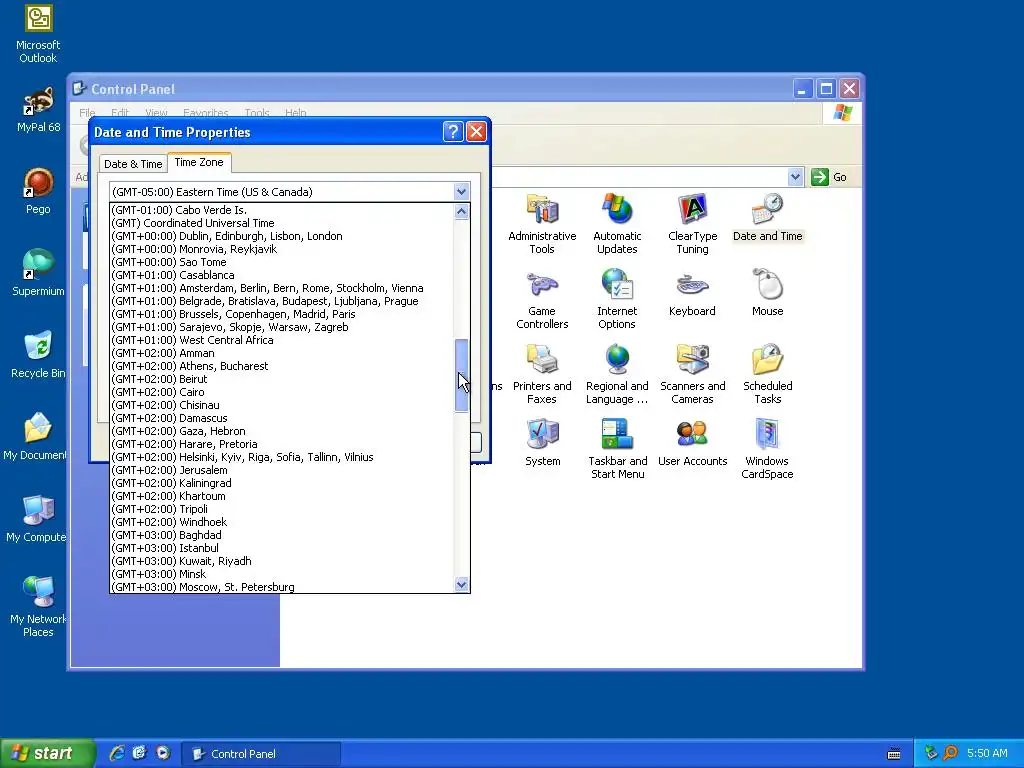Choose Sarajevo, Skopje, Warsaw, Zagreb time zone
1024x768 pixels.
click(281, 327)
